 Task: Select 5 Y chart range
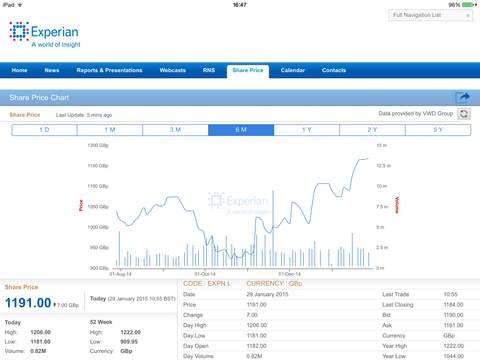tap(438, 130)
